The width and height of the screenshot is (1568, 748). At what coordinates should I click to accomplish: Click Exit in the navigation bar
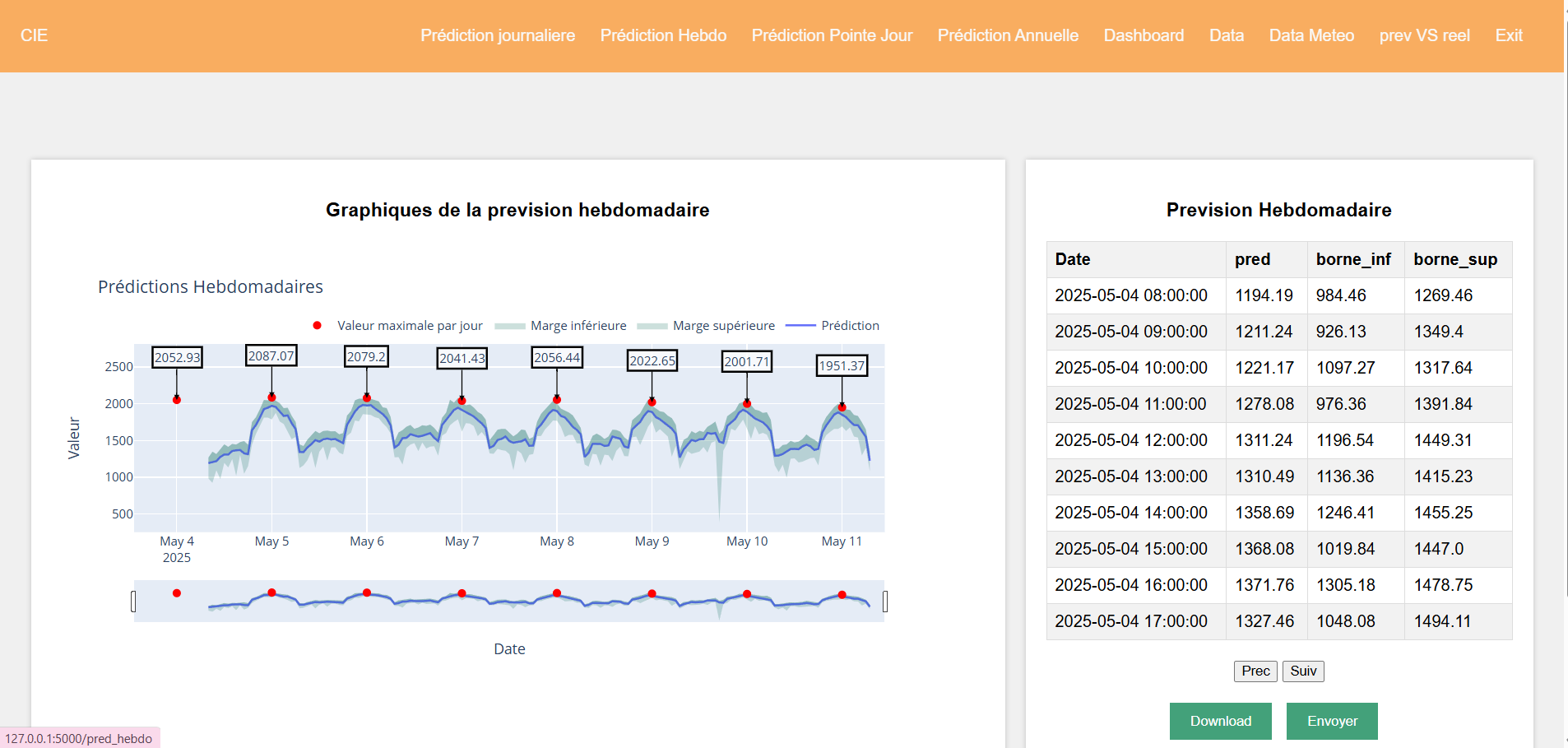click(1509, 35)
